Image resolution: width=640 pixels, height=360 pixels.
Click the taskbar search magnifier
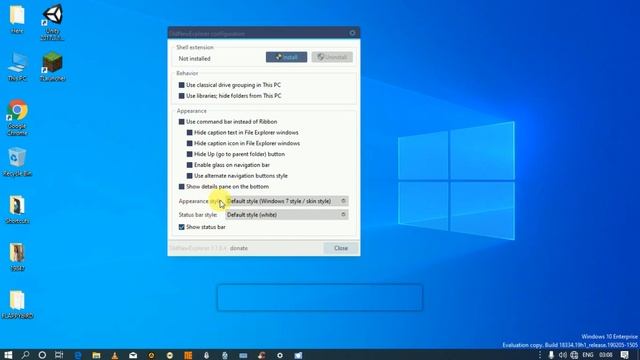tap(25, 355)
